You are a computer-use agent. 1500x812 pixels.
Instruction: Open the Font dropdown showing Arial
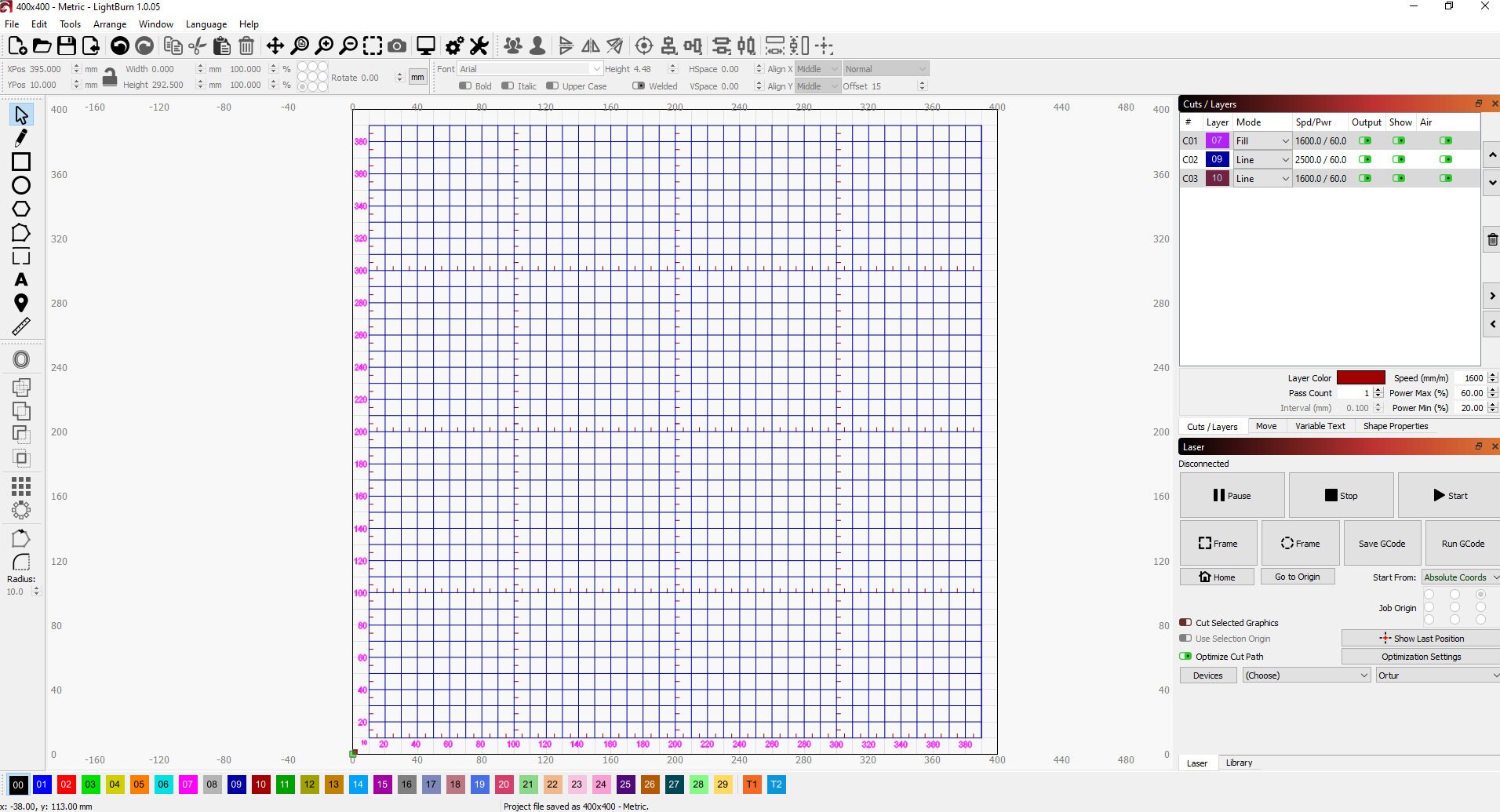(527, 68)
